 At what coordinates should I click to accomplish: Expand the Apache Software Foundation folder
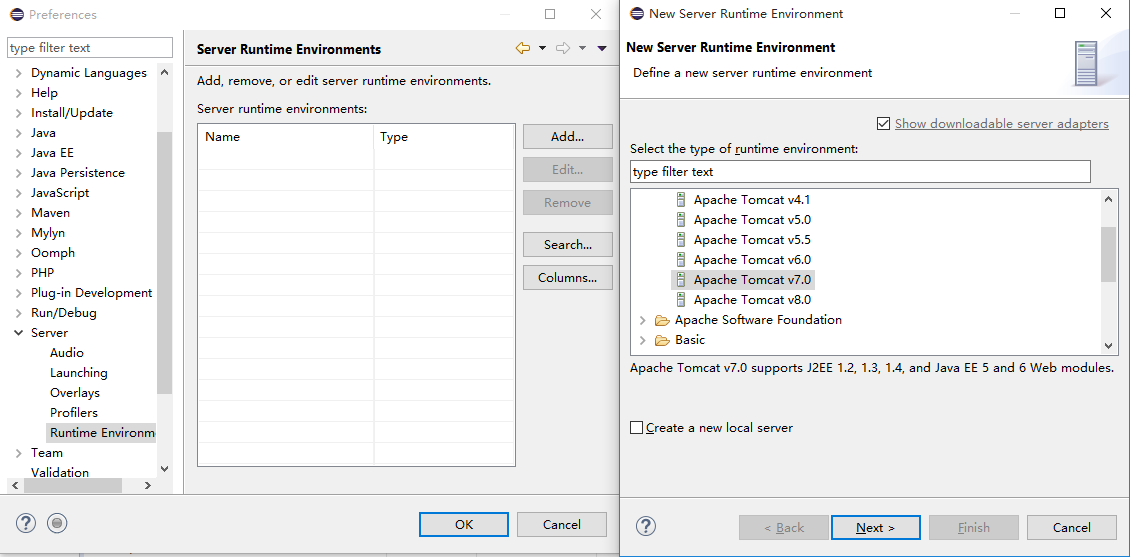[x=643, y=320]
